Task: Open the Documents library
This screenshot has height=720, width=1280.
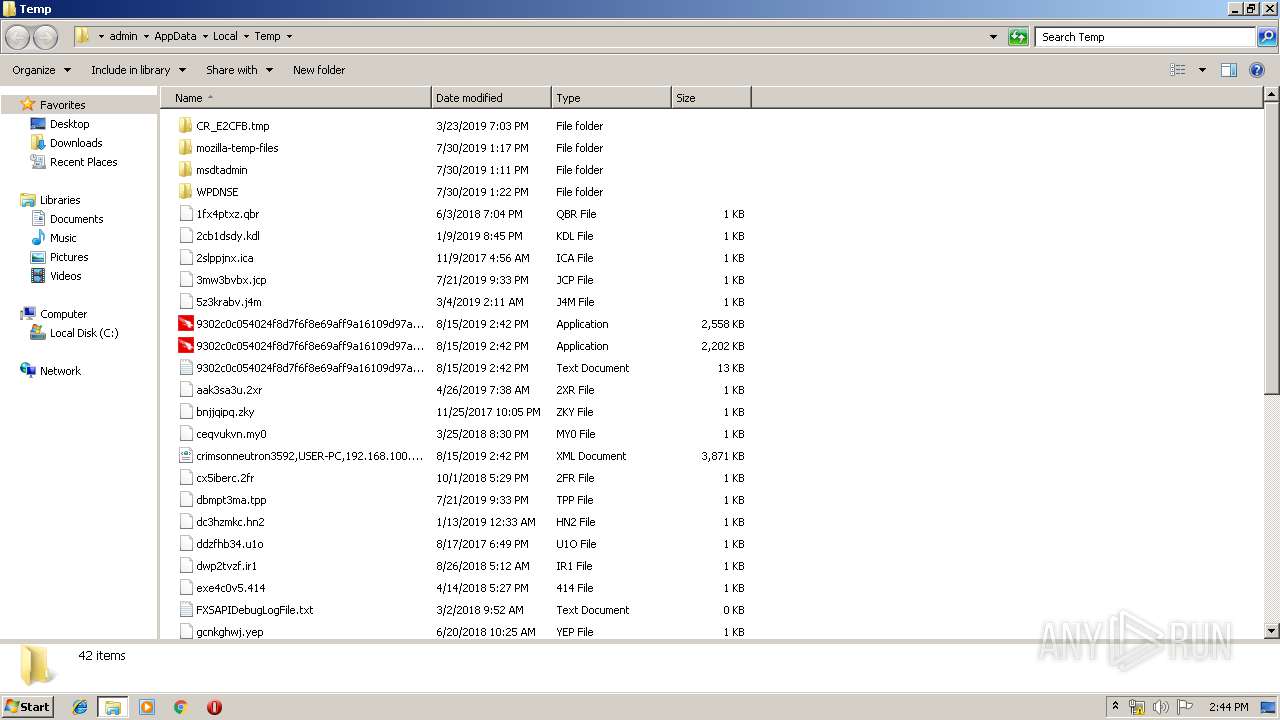Action: point(76,219)
